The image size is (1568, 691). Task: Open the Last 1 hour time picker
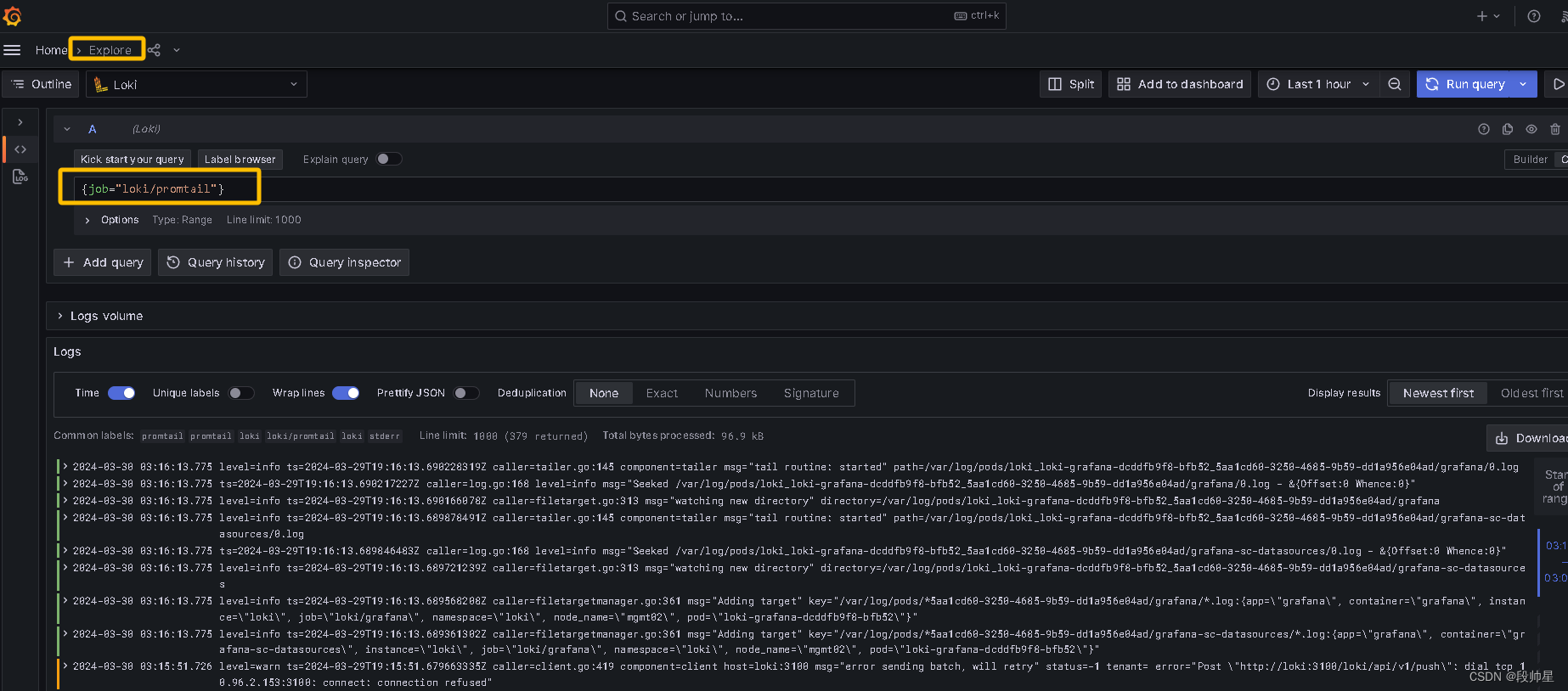coord(1318,84)
